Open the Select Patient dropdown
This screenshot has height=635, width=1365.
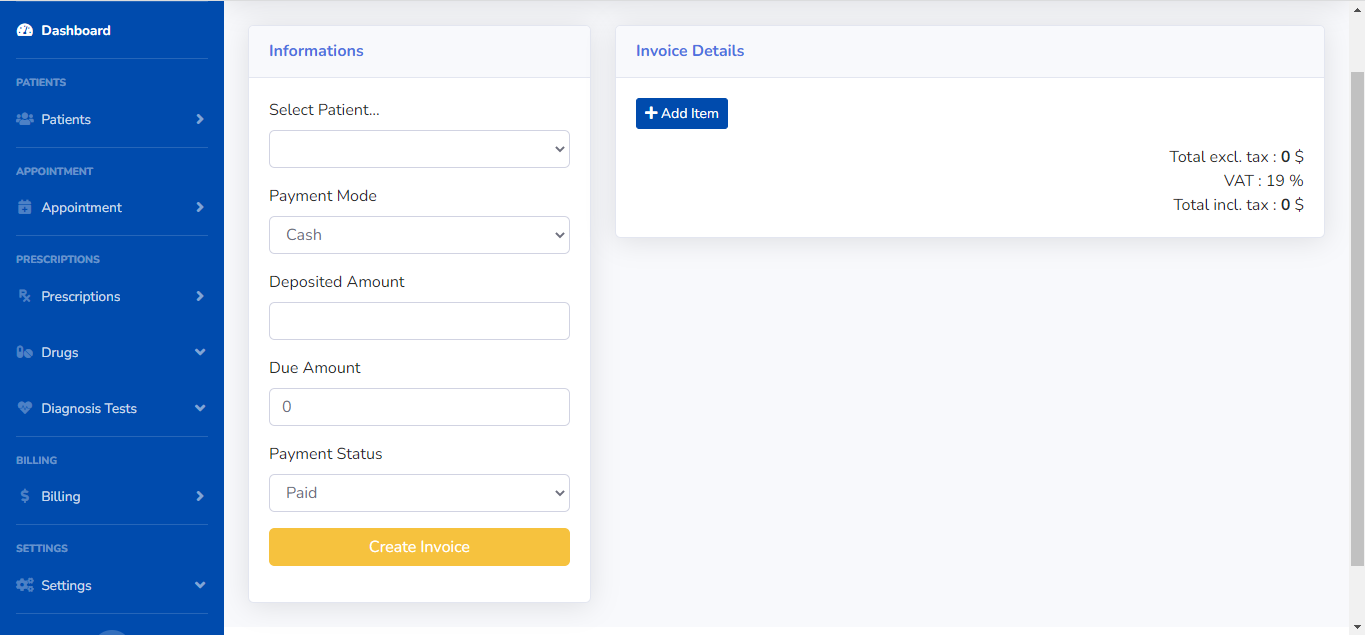[x=418, y=148]
